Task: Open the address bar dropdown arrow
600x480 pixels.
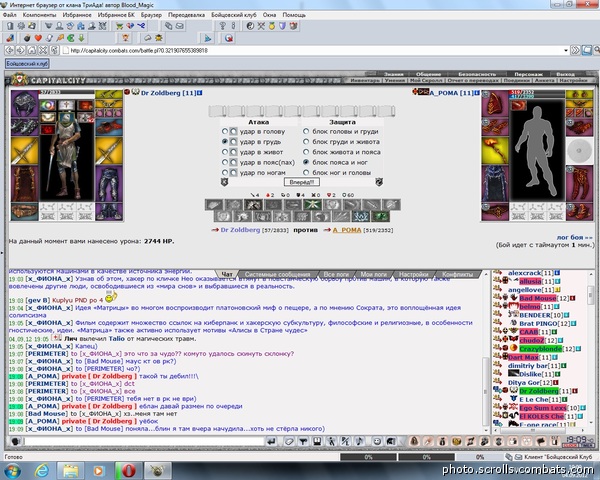Action: tap(566, 51)
